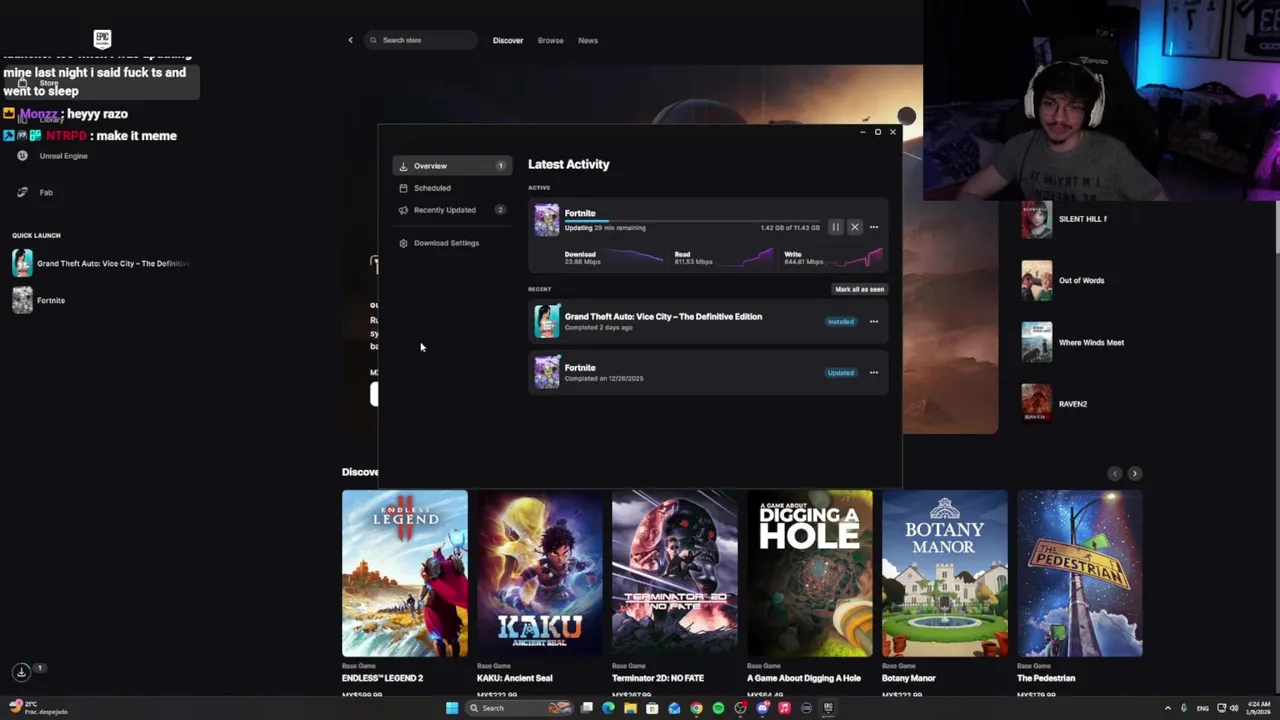Open the Windows Start menu
1280x720 pixels.
452,708
